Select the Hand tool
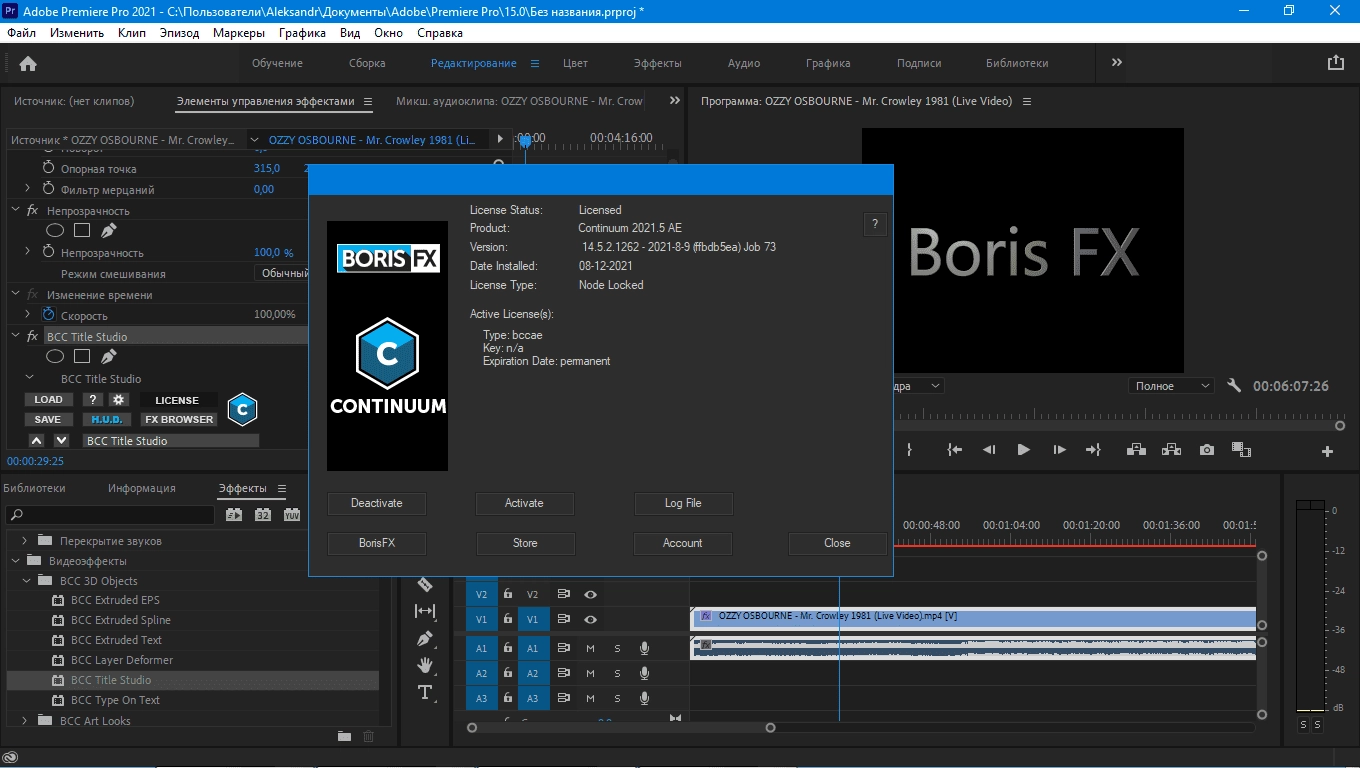1360x768 pixels. click(425, 665)
